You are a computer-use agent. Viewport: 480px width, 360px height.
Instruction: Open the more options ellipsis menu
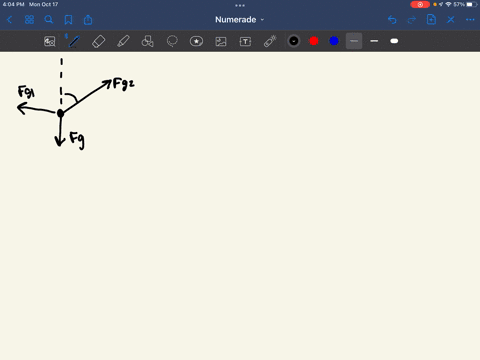tap(470, 20)
